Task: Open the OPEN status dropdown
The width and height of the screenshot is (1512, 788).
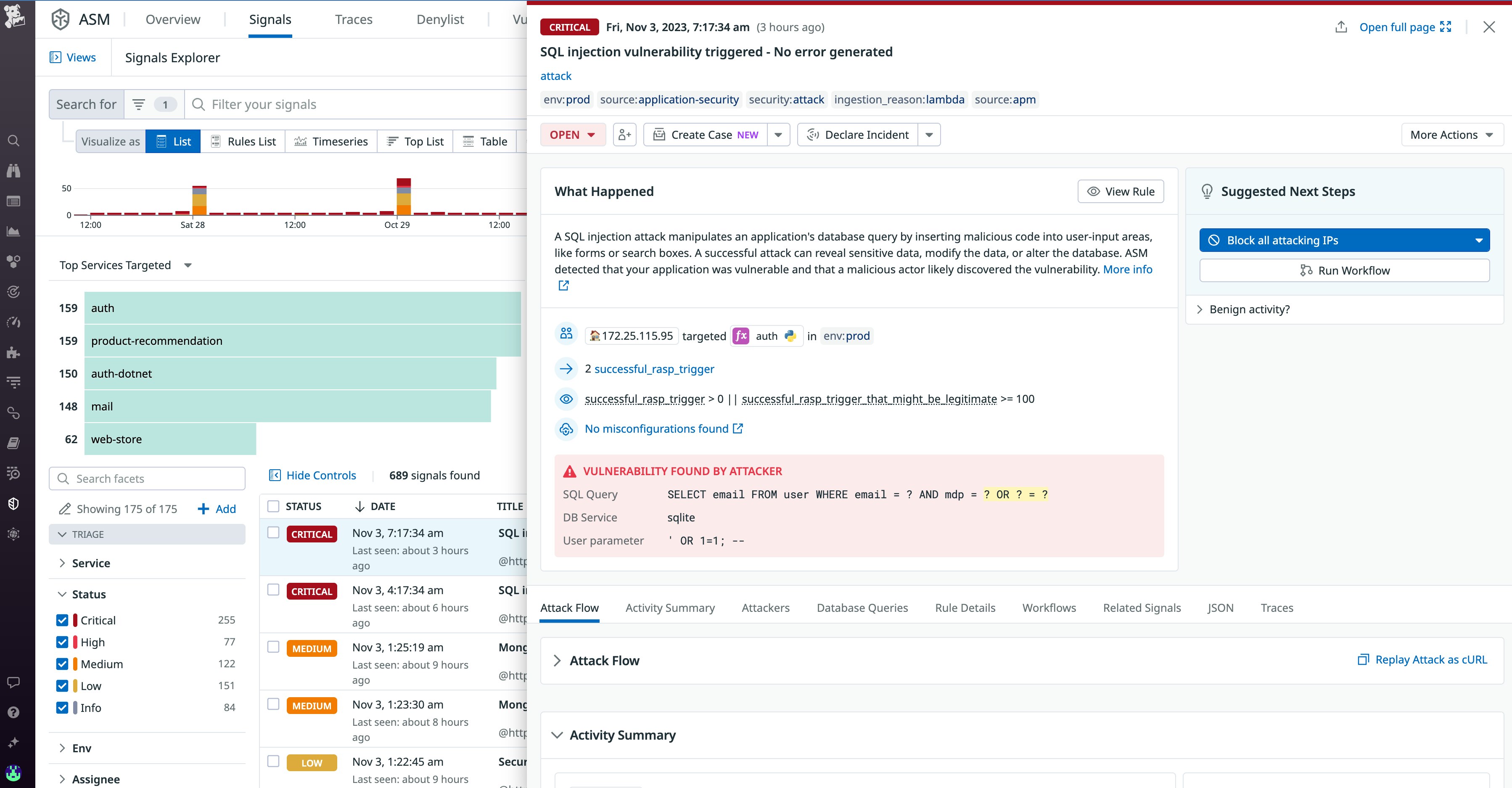Action: (572, 135)
